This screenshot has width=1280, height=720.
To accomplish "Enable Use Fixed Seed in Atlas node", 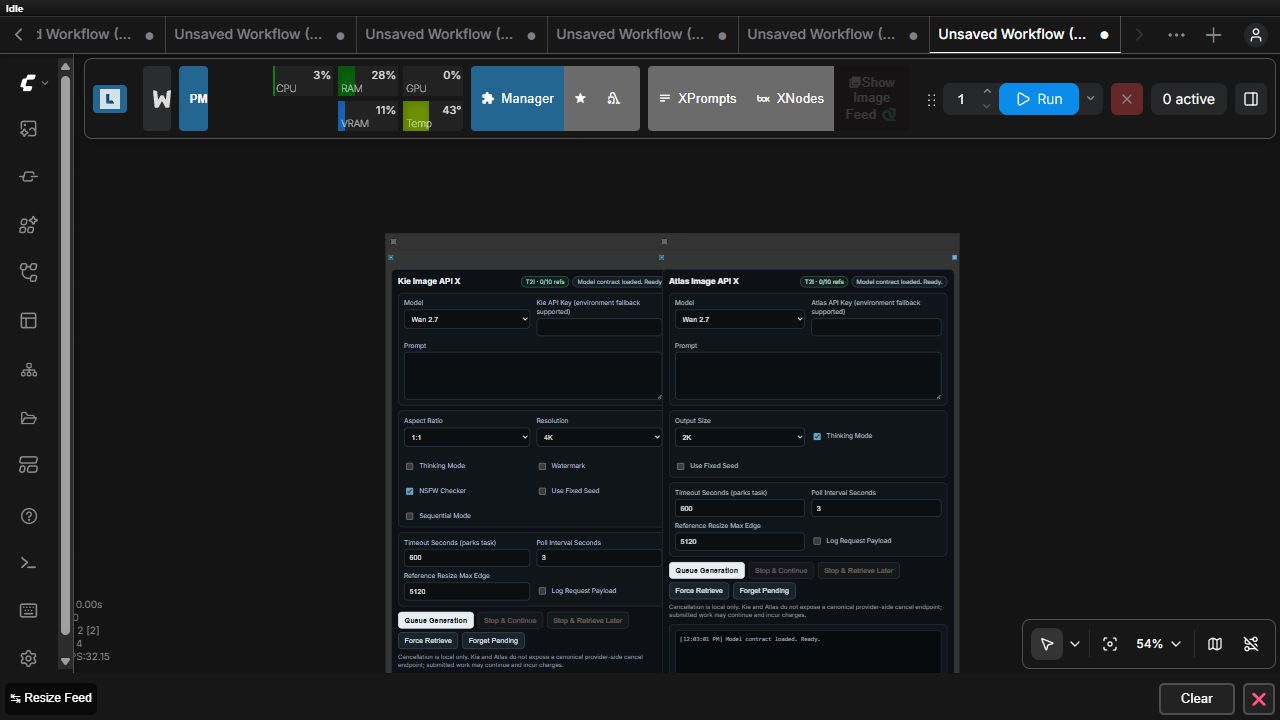I will (681, 466).
